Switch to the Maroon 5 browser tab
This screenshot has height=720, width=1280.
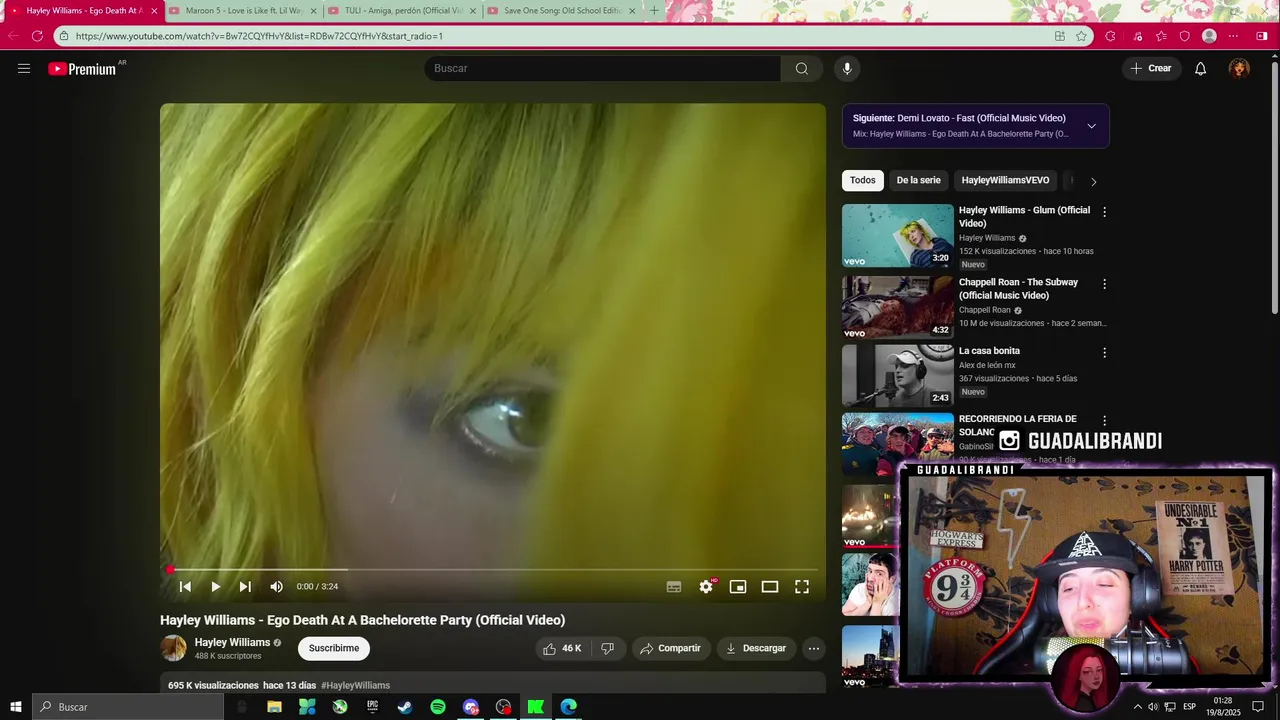243,11
